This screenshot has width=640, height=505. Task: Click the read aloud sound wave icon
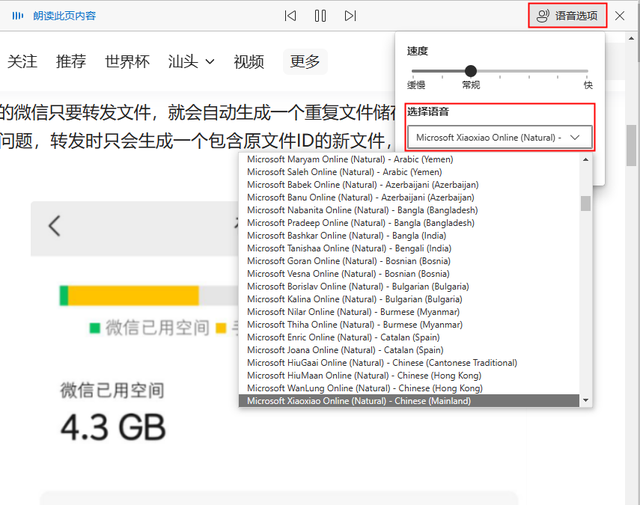[18, 16]
